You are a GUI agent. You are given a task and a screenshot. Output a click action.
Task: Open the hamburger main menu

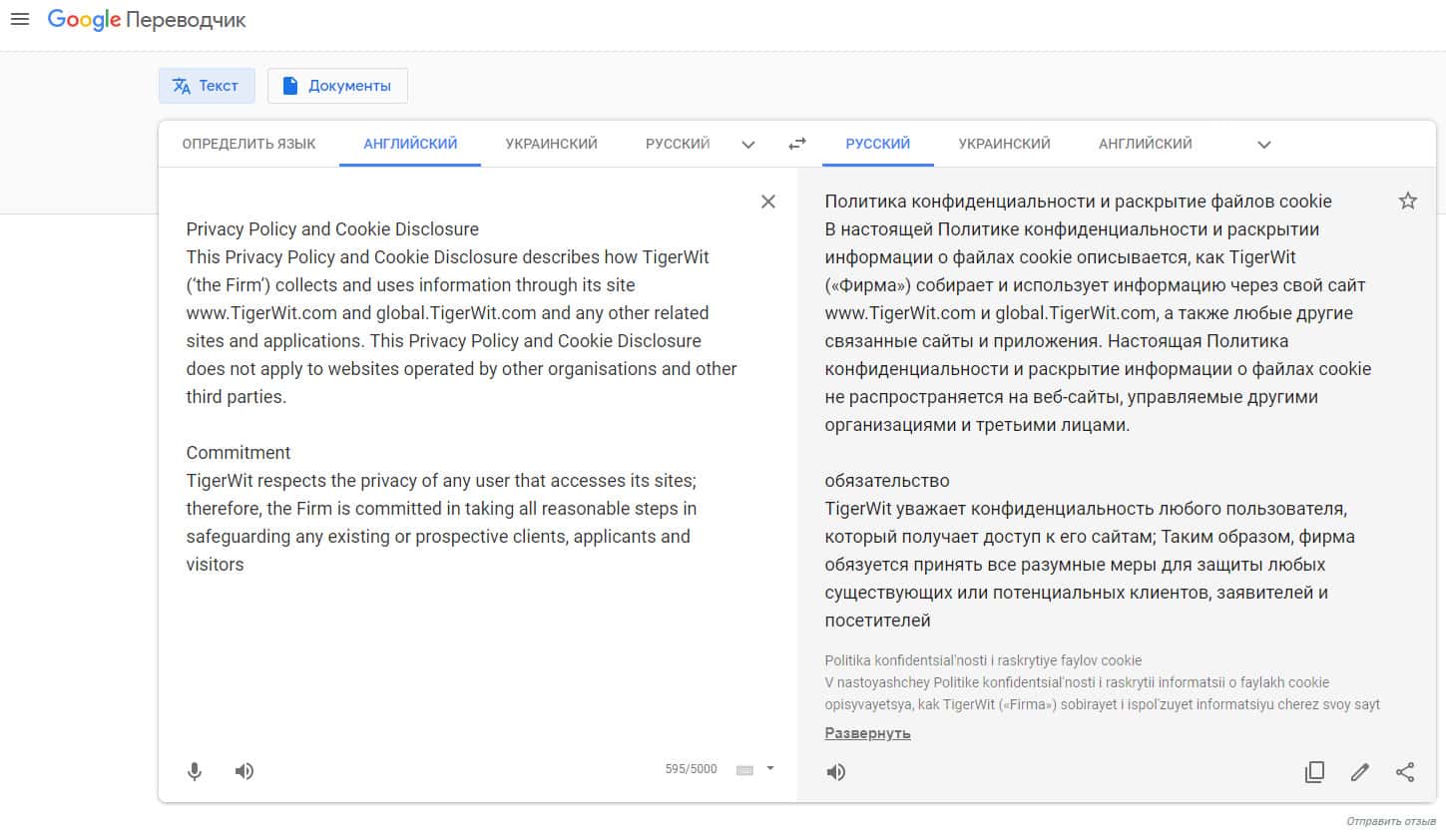[20, 19]
